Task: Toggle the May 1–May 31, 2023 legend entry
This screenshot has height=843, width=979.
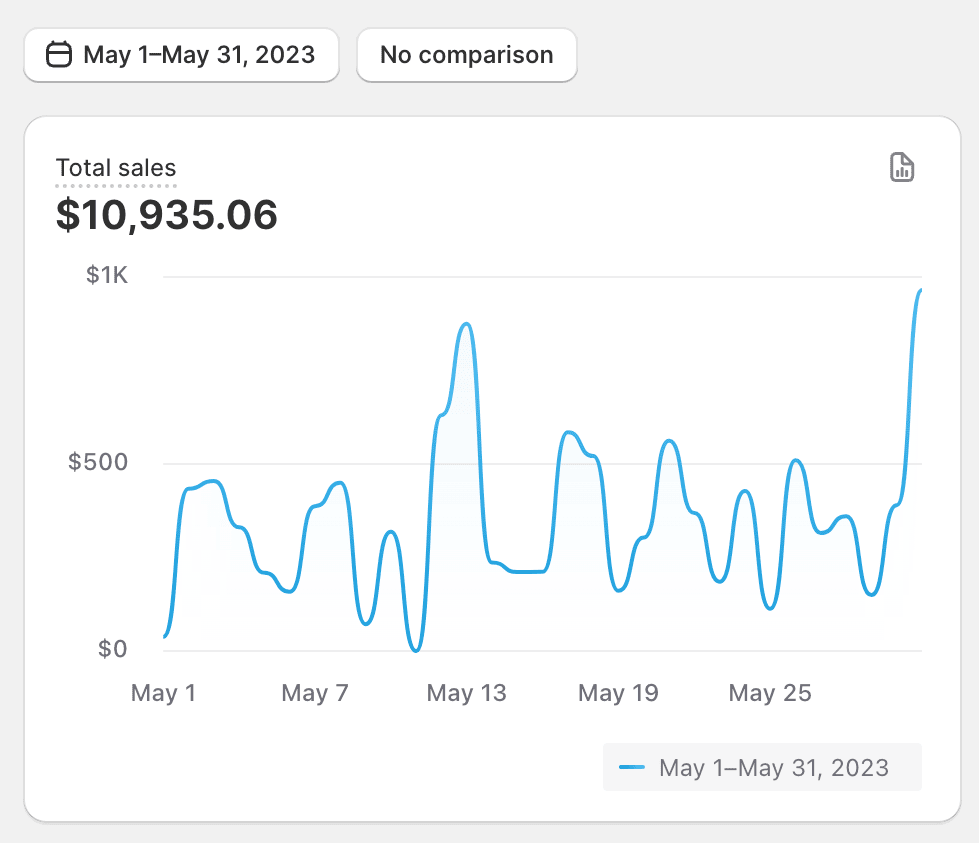Action: (x=762, y=767)
